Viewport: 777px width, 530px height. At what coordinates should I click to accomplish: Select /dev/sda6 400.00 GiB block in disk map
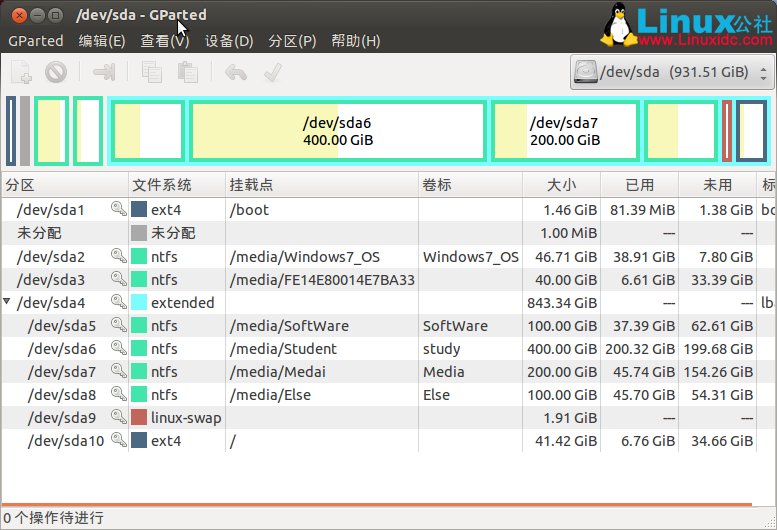coord(338,131)
